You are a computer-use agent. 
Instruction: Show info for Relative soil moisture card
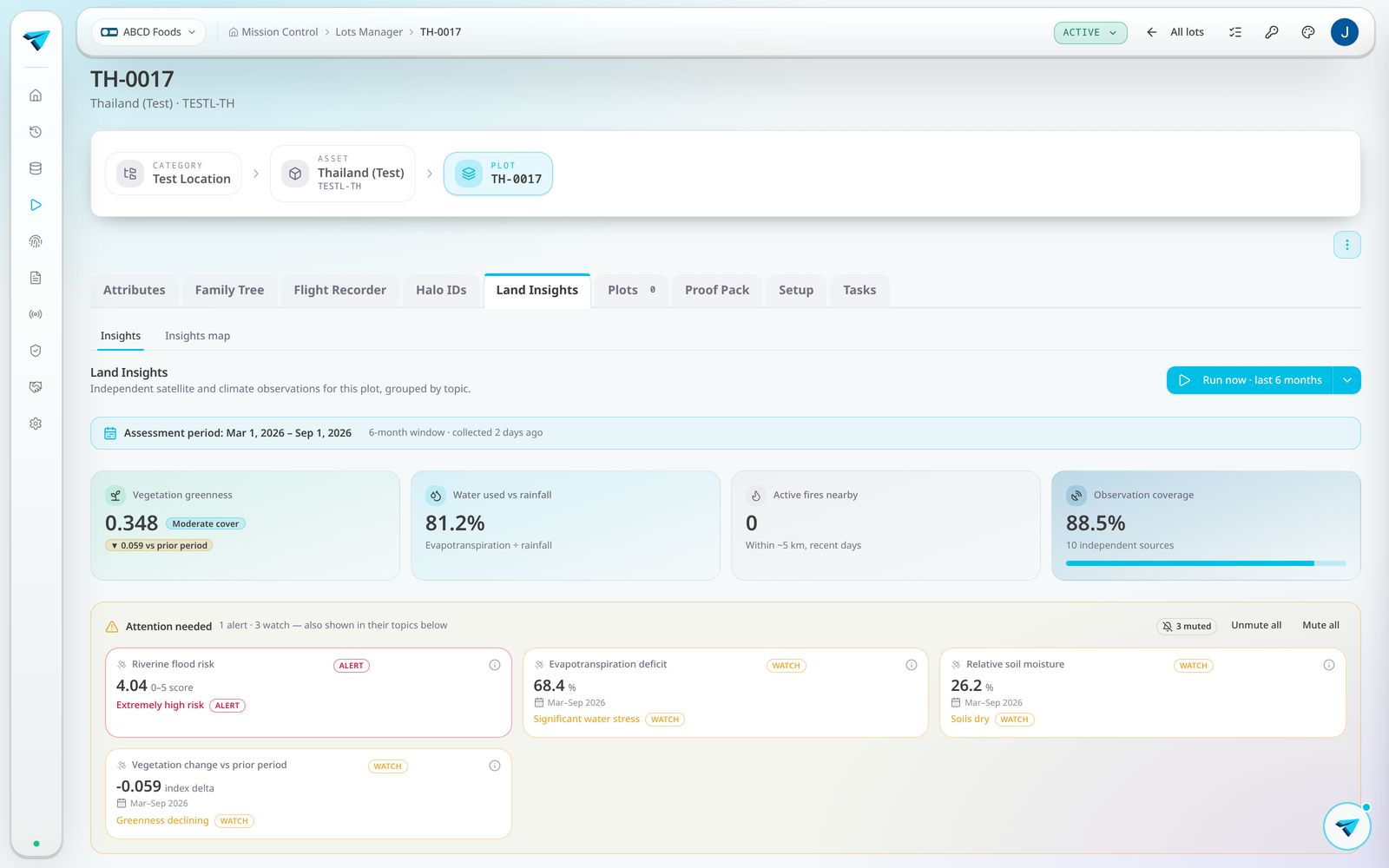[1329, 665]
